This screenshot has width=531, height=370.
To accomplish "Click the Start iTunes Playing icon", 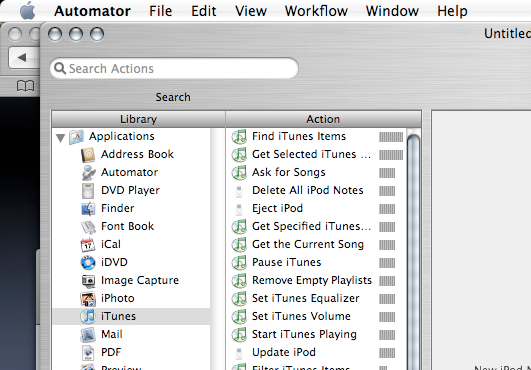I will click(x=239, y=334).
